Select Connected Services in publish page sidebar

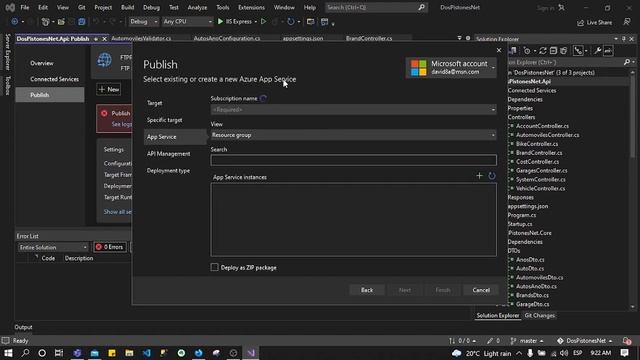pos(54,79)
